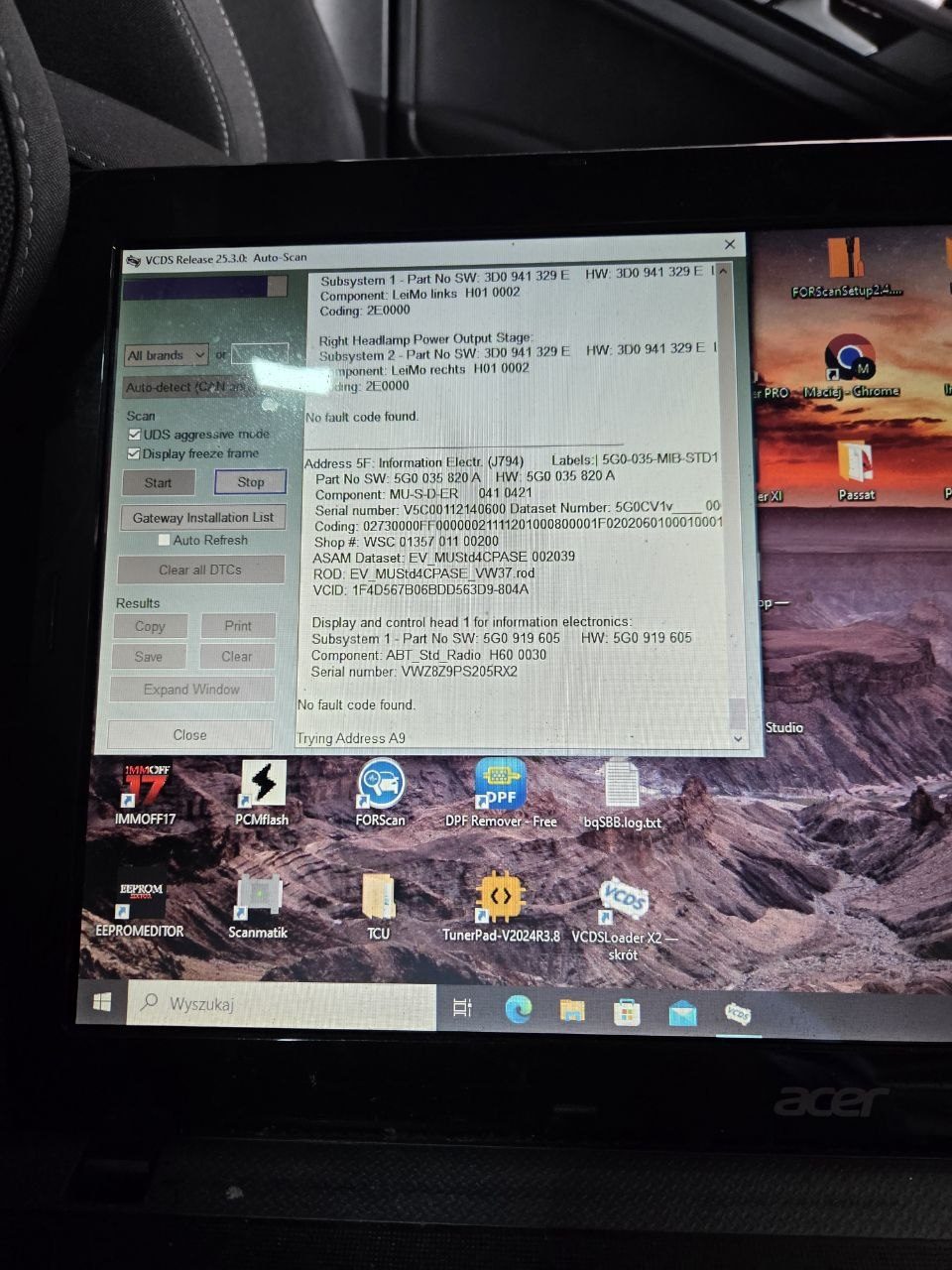Save the scan results
952x1270 pixels.
149,657
